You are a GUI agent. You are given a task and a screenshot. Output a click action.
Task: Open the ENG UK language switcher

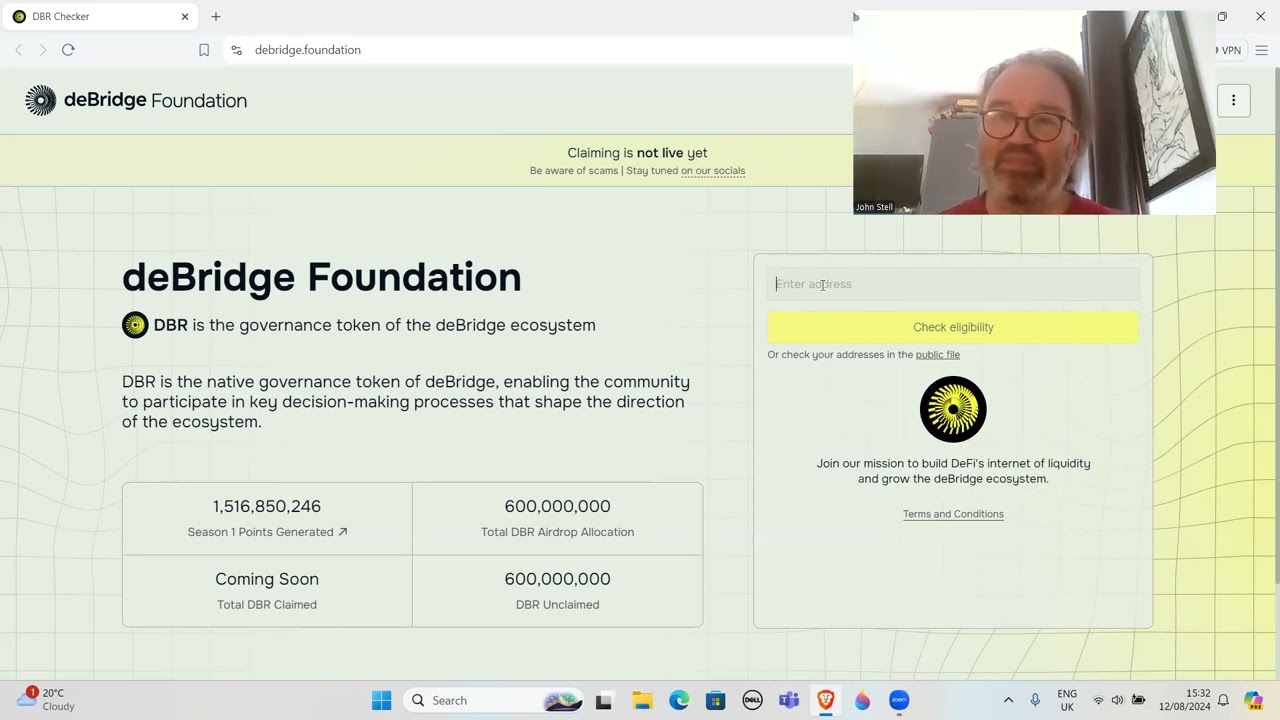point(1067,701)
